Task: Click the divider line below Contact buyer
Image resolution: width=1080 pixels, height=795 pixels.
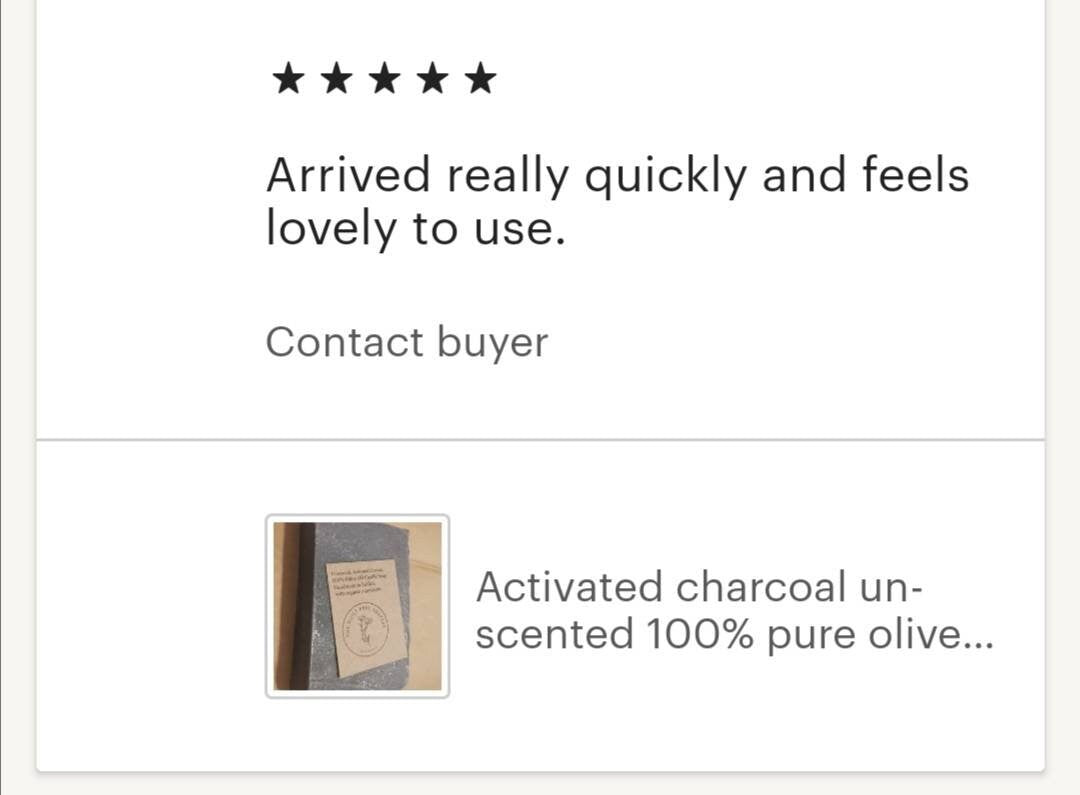Action: point(540,439)
